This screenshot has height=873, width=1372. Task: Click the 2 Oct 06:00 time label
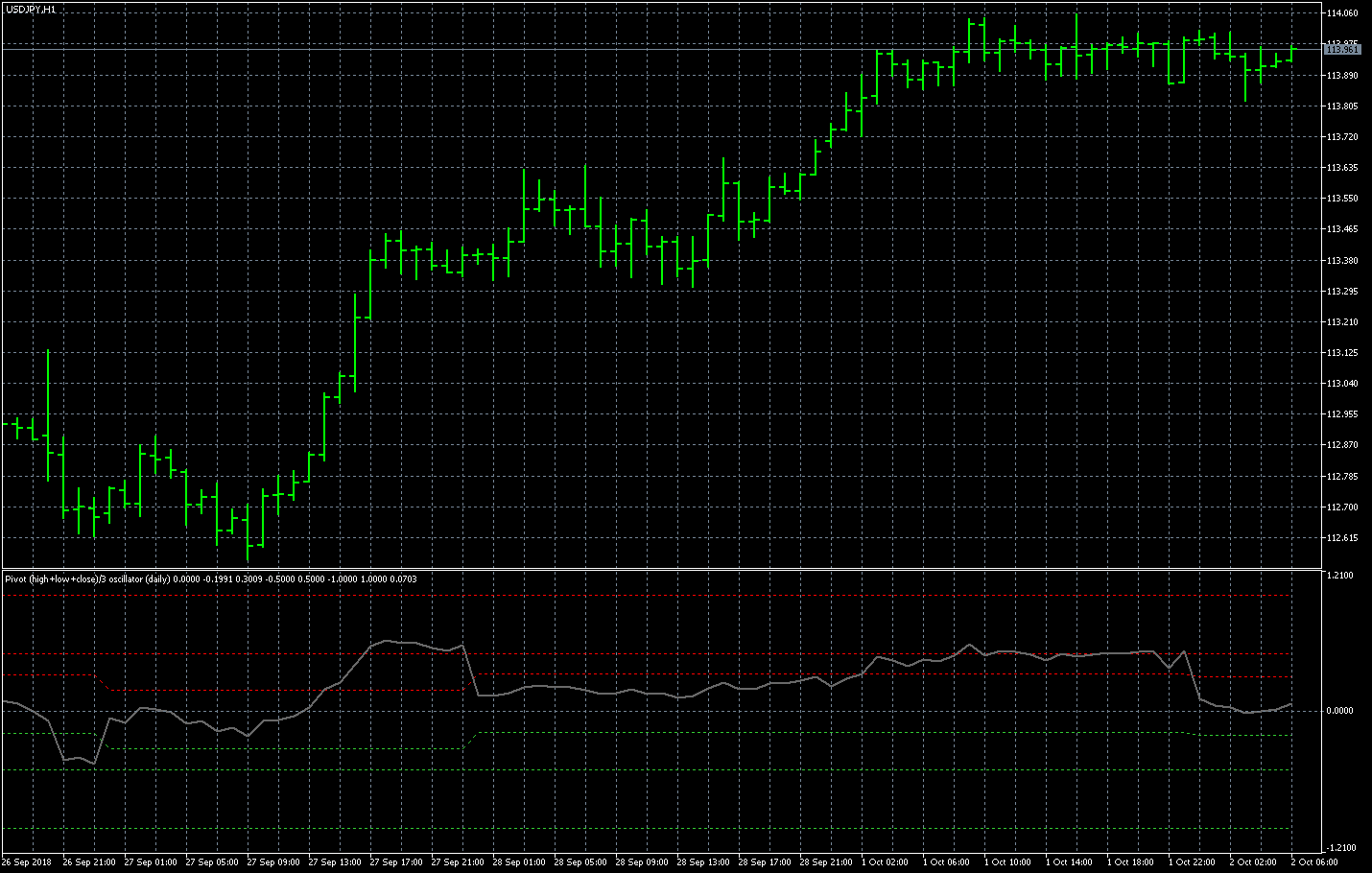point(1313,862)
